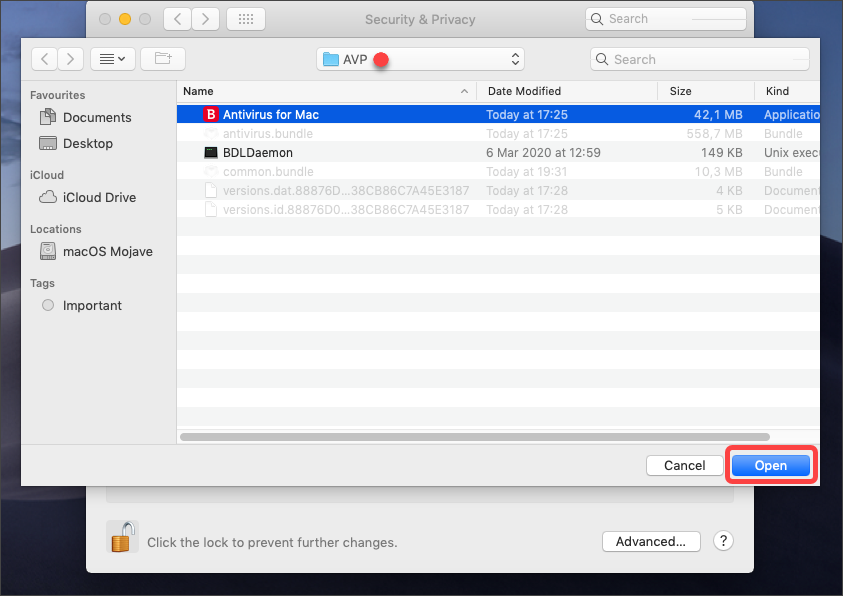The height and width of the screenshot is (596, 843).
Task: Open Documents in Favourites sidebar
Action: [97, 117]
